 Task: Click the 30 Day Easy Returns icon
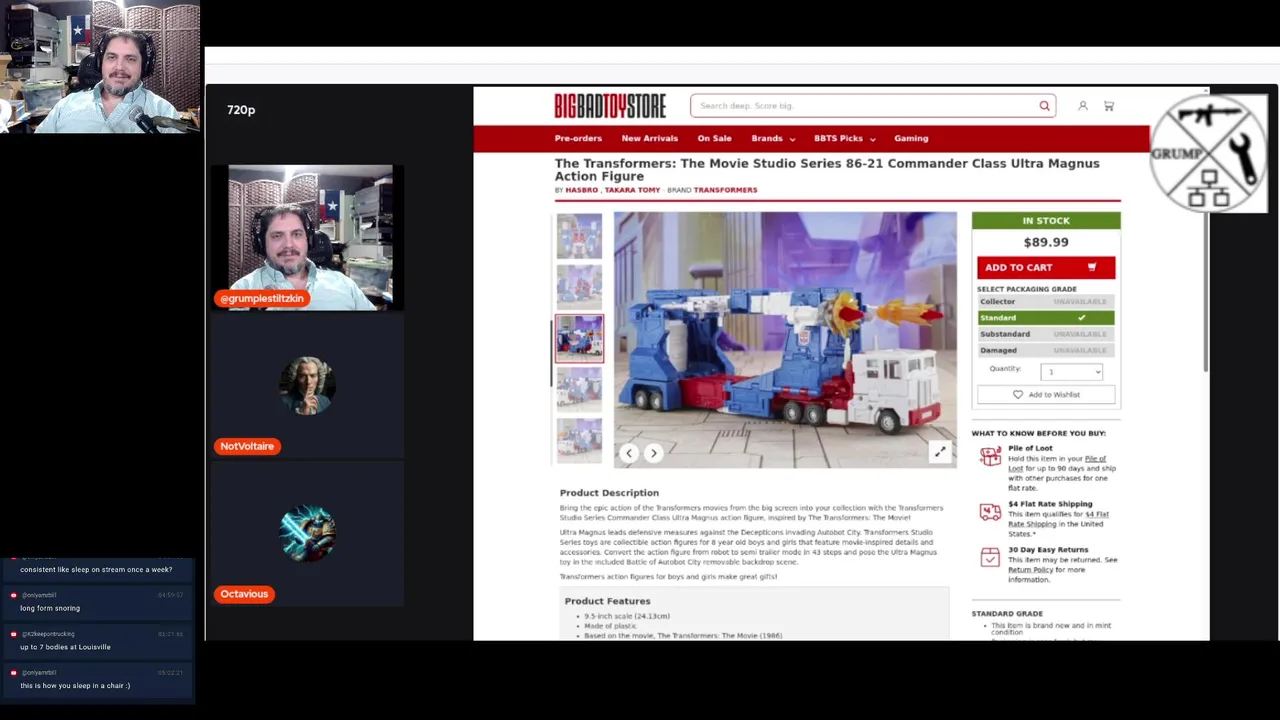(990, 557)
